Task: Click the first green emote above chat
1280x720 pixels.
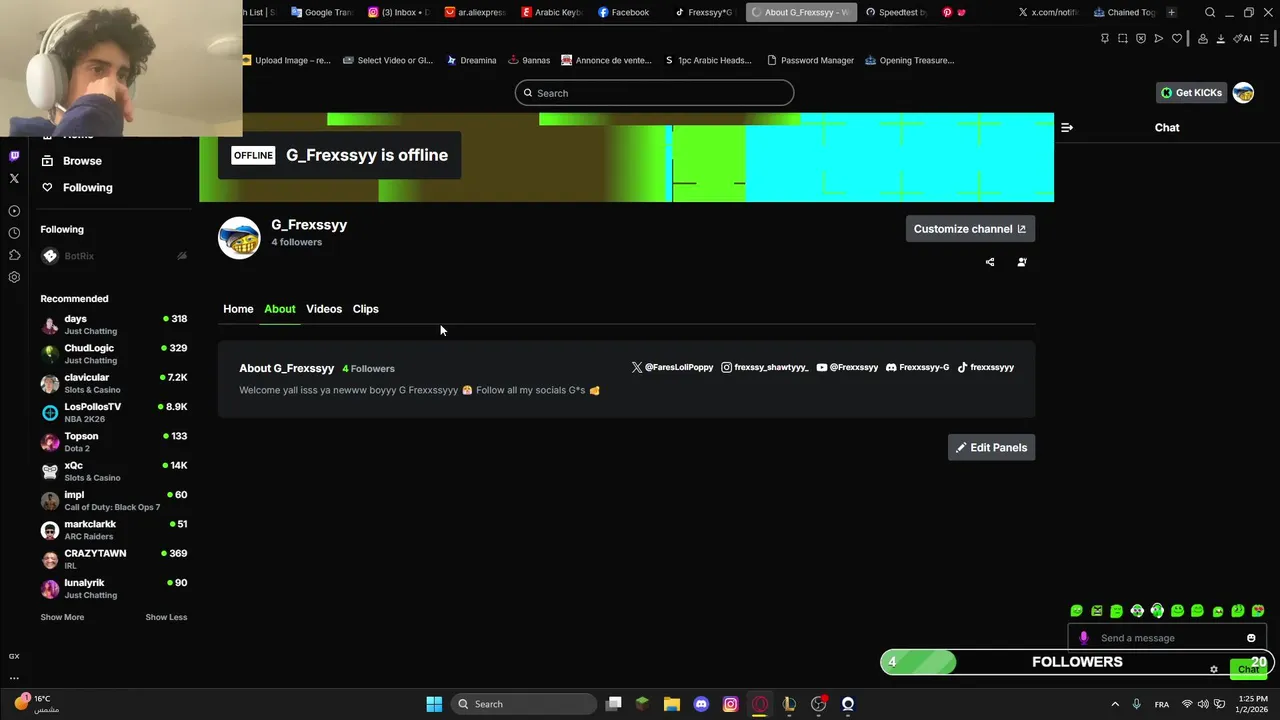Action: click(1076, 611)
